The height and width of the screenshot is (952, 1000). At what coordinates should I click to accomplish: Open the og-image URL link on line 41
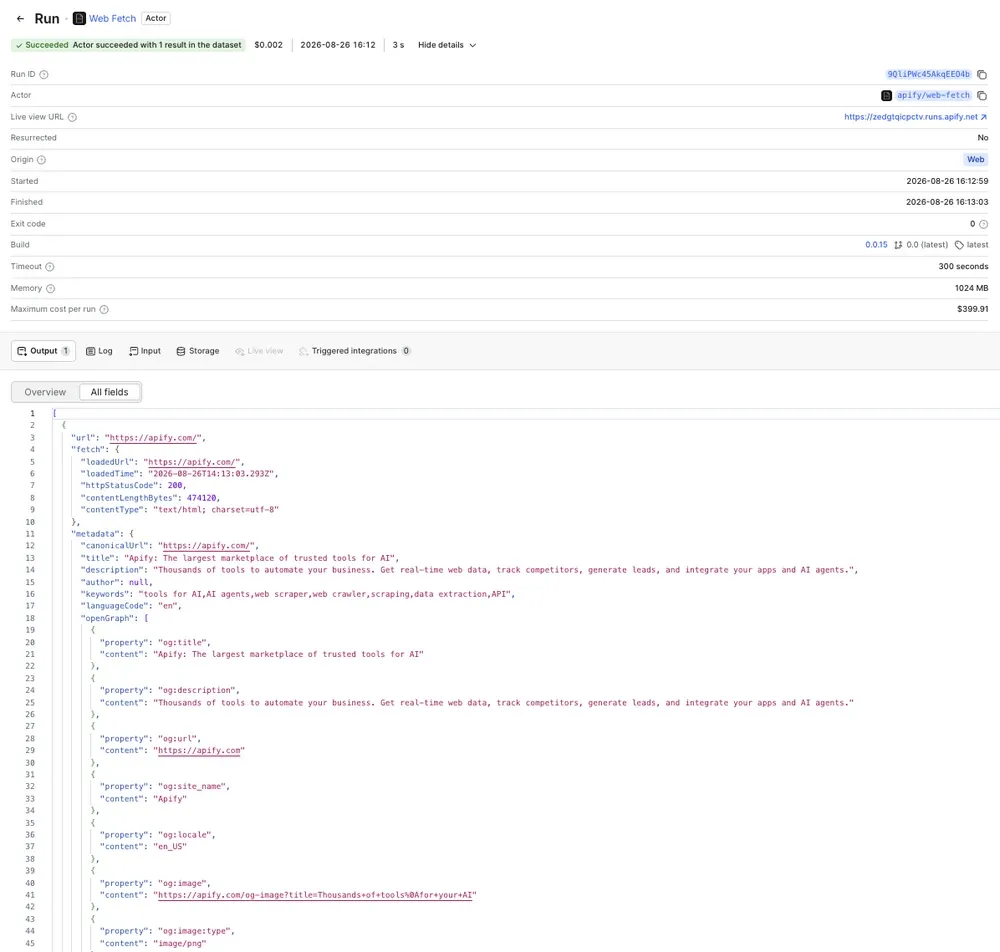tap(315, 895)
